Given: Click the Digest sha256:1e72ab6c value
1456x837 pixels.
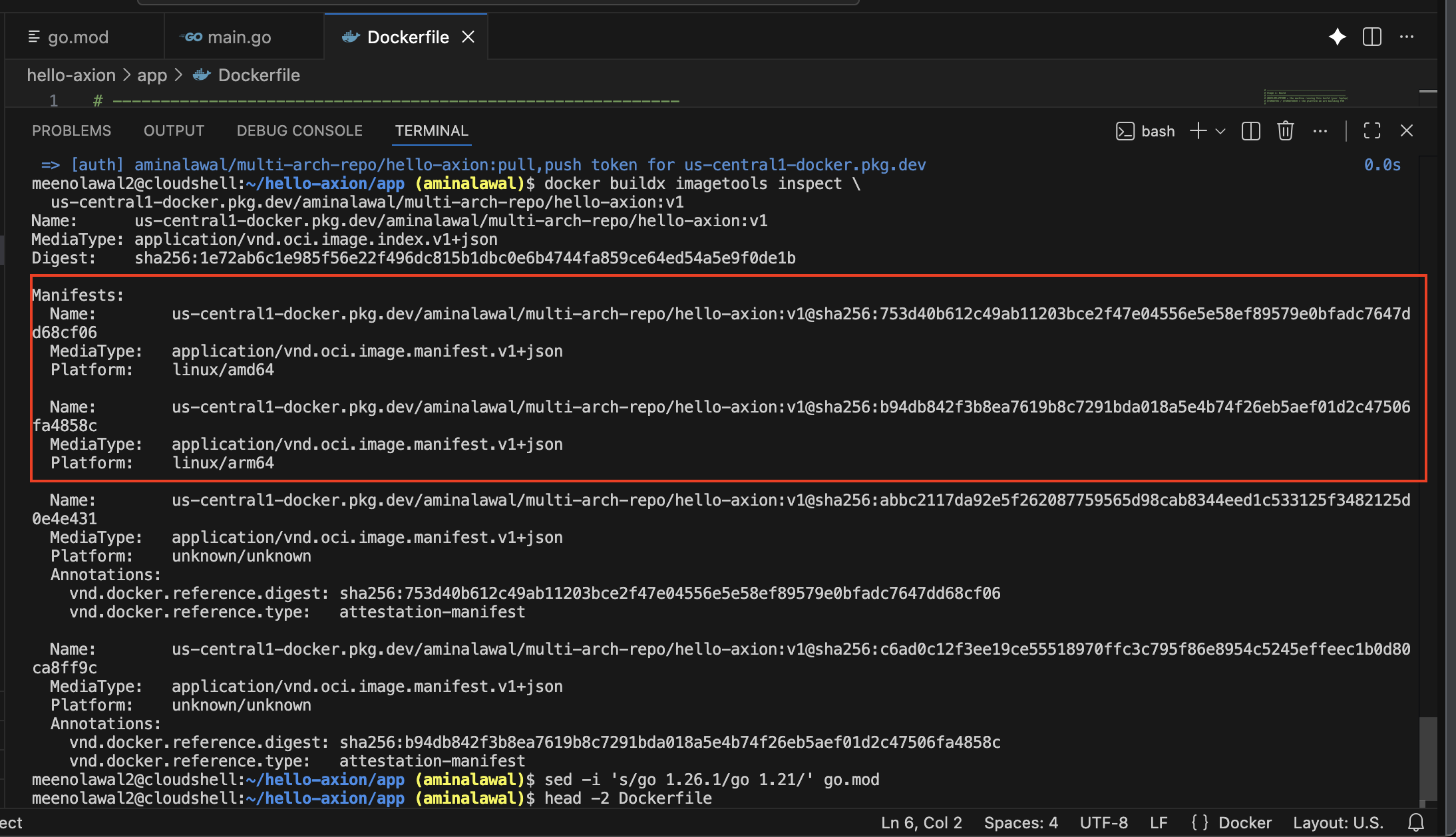Looking at the screenshot, I should click(x=465, y=258).
